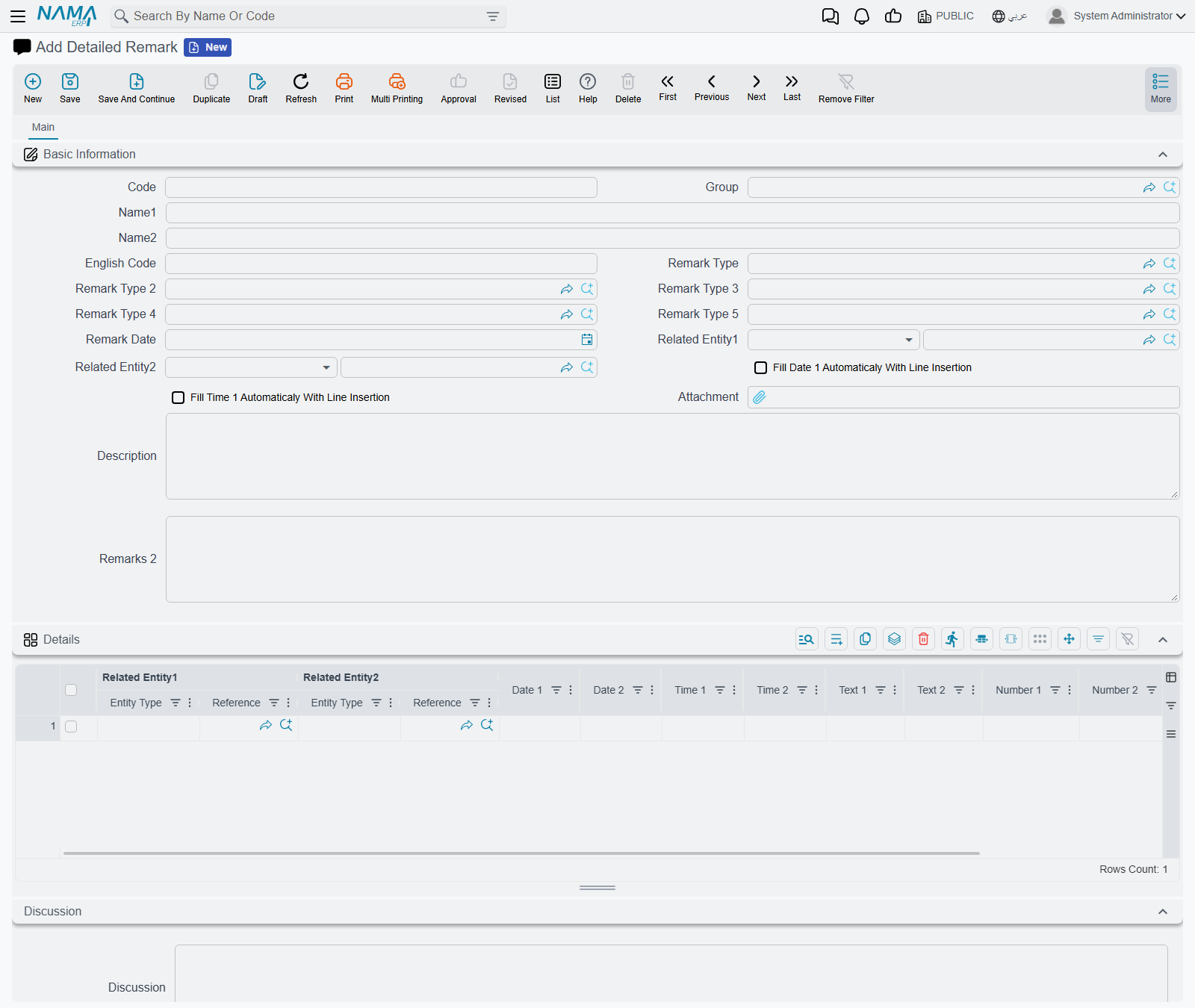This screenshot has height=1008, width=1195.
Task: Click the running-man icon in Details toolbar
Action: [952, 639]
